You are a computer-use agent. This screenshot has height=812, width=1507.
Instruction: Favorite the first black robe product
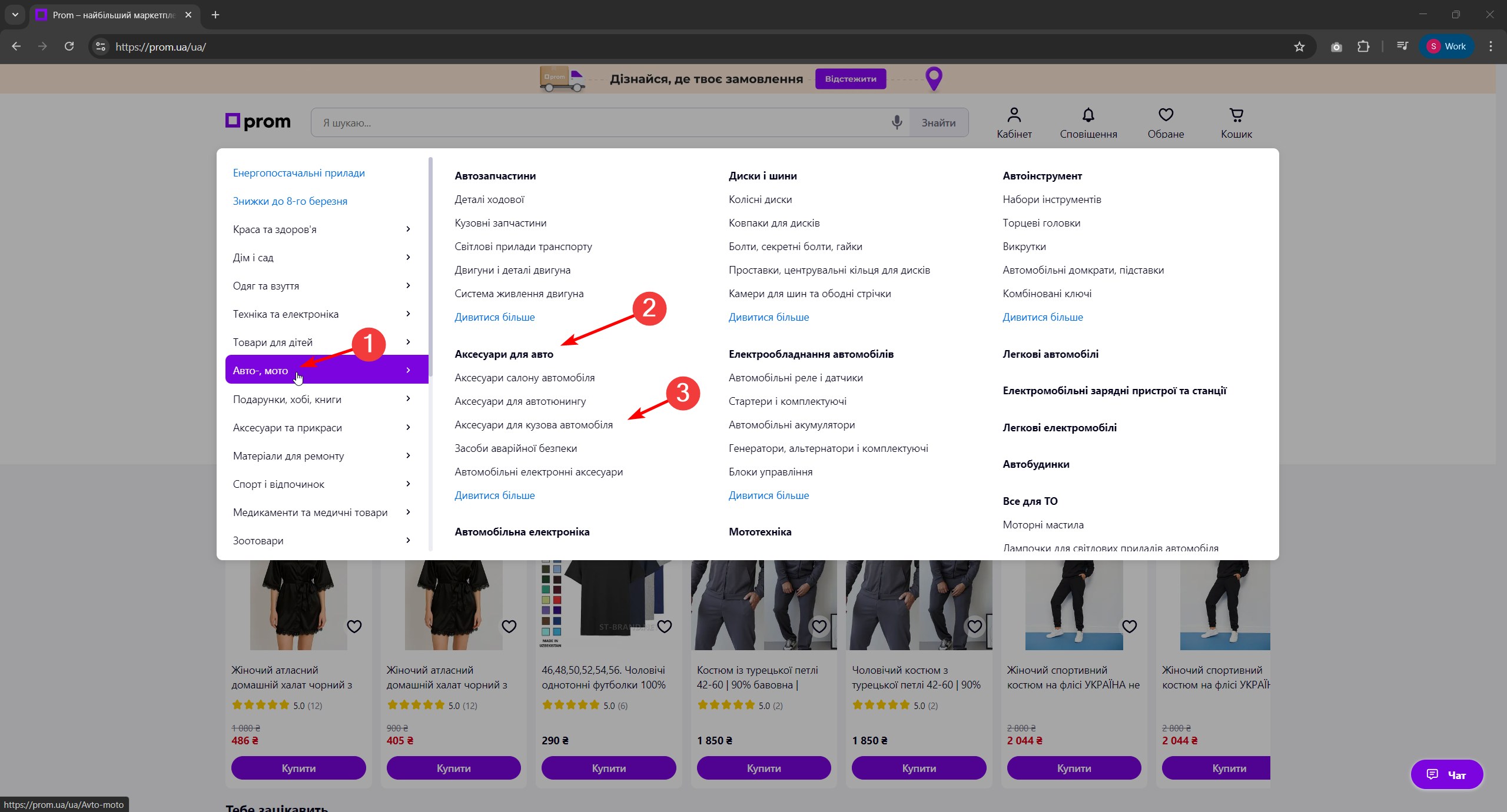(x=354, y=627)
